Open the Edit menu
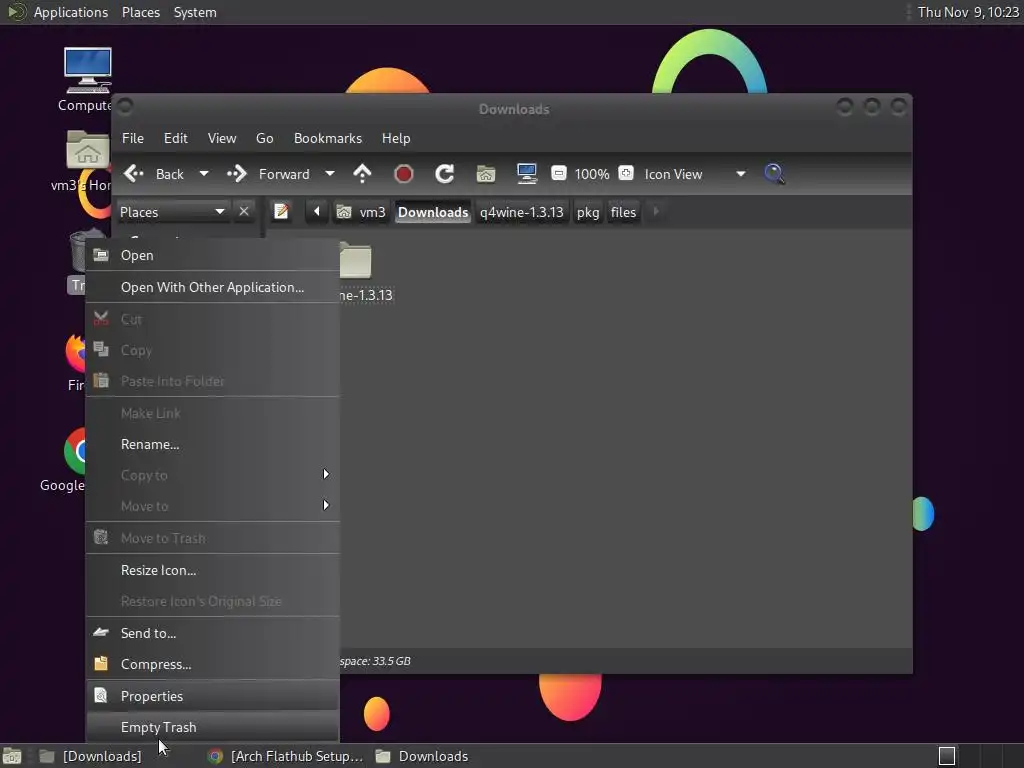The width and height of the screenshot is (1024, 768). click(176, 138)
